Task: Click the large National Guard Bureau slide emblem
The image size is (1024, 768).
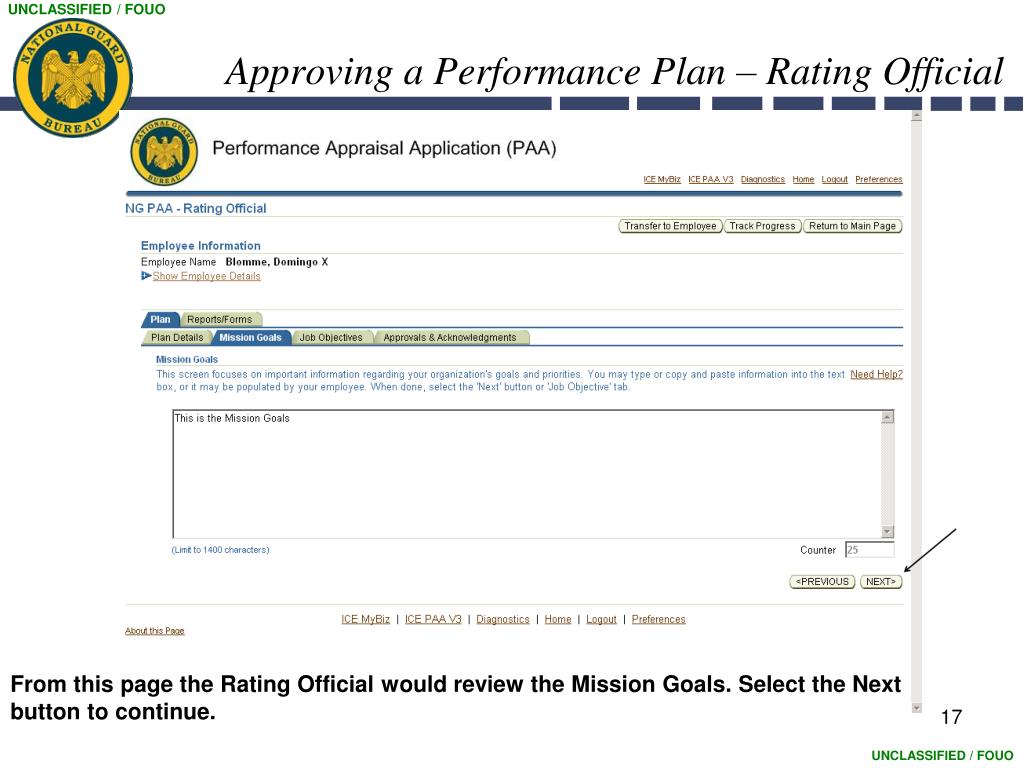Action: tap(72, 77)
